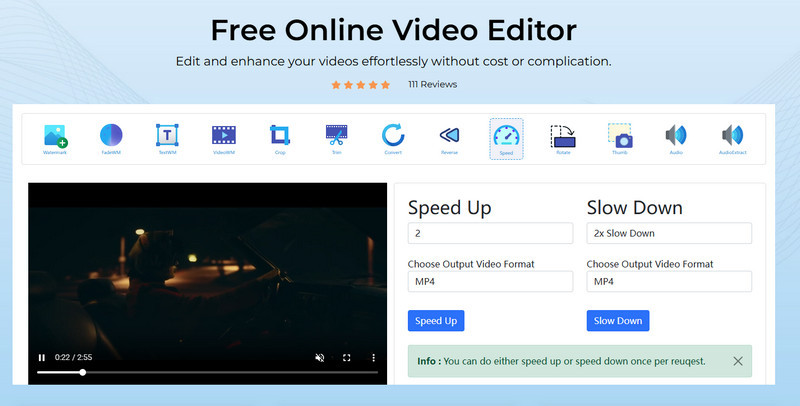This screenshot has height=406, width=800.
Task: Open Speed Up output format dropdown
Action: (490, 282)
